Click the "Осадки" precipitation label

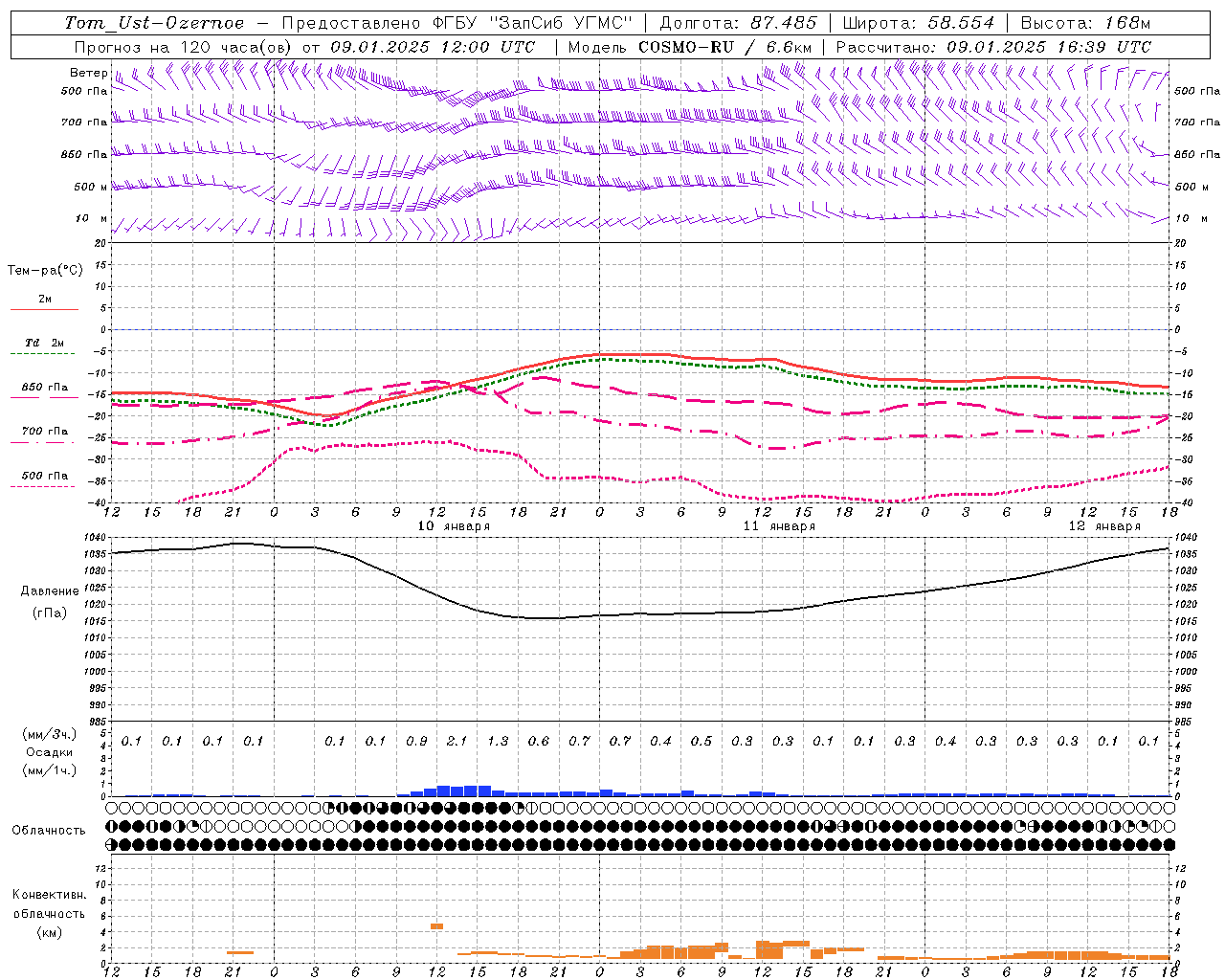pyautogui.click(x=50, y=752)
